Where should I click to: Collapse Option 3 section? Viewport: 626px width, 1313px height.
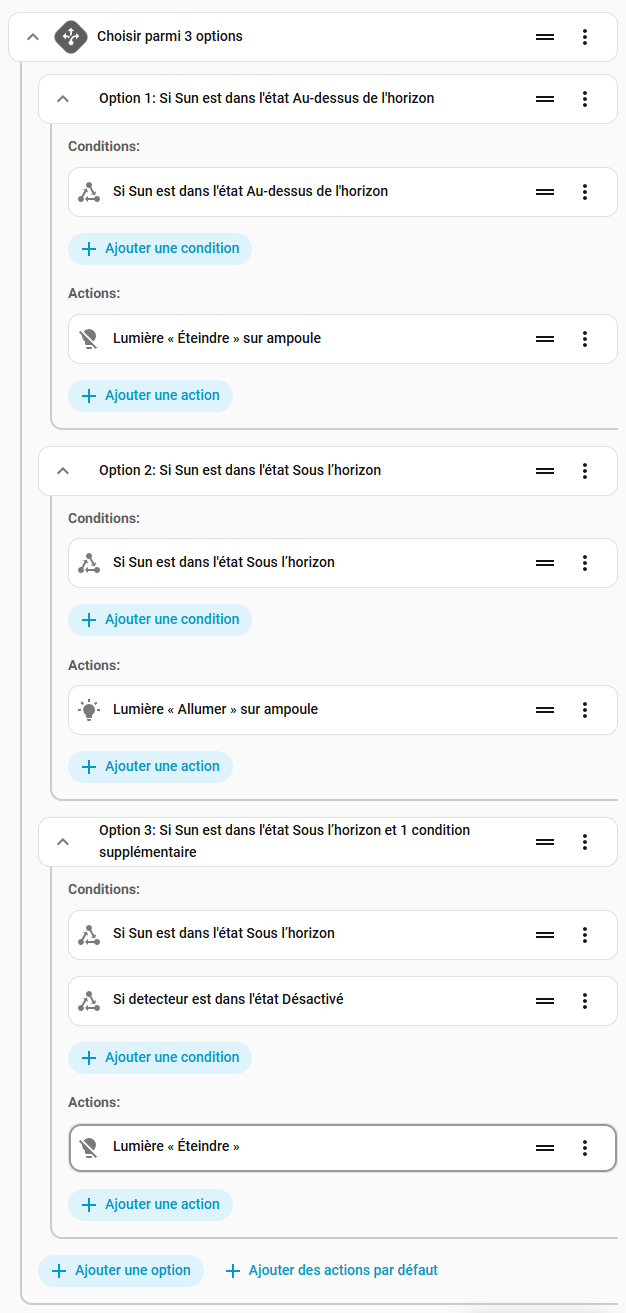(63, 842)
